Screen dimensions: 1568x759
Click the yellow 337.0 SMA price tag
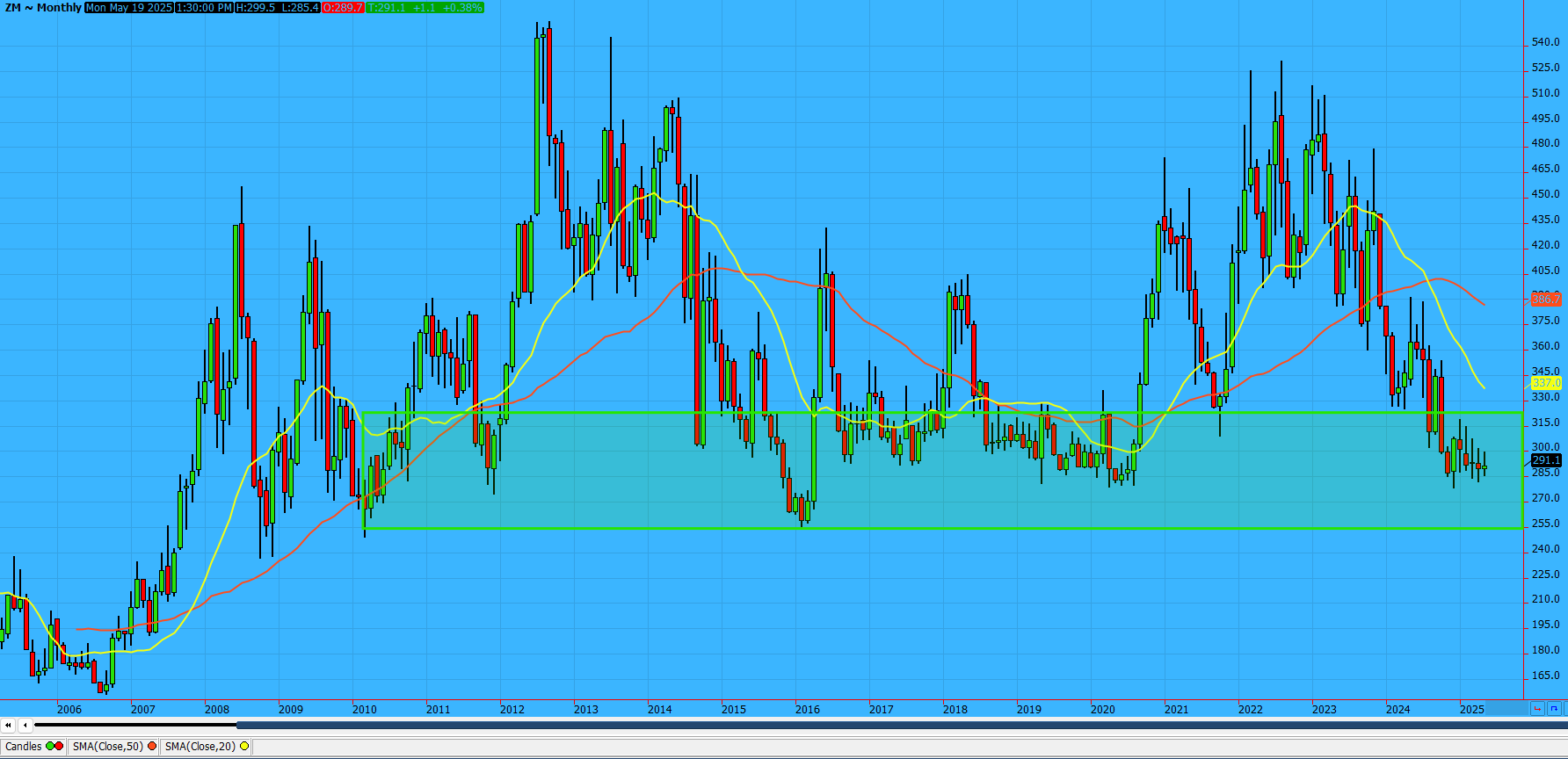coord(1546,383)
